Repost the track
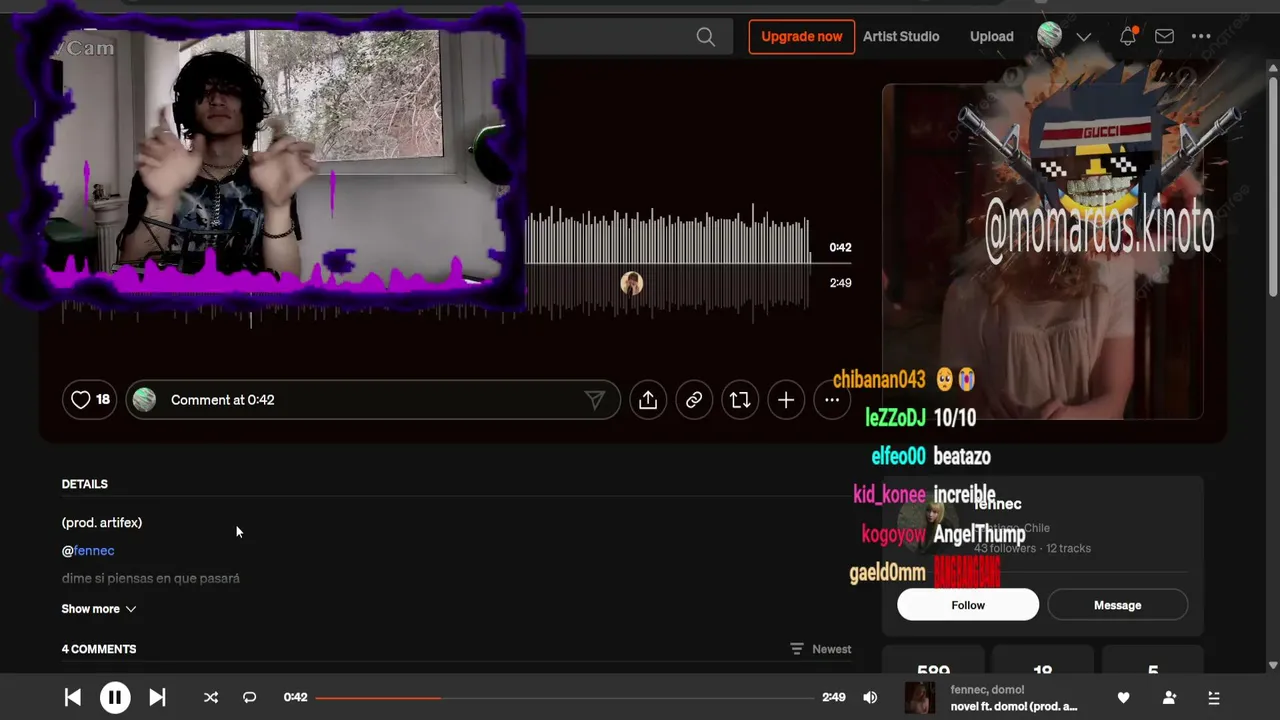This screenshot has width=1280, height=720. (x=740, y=400)
